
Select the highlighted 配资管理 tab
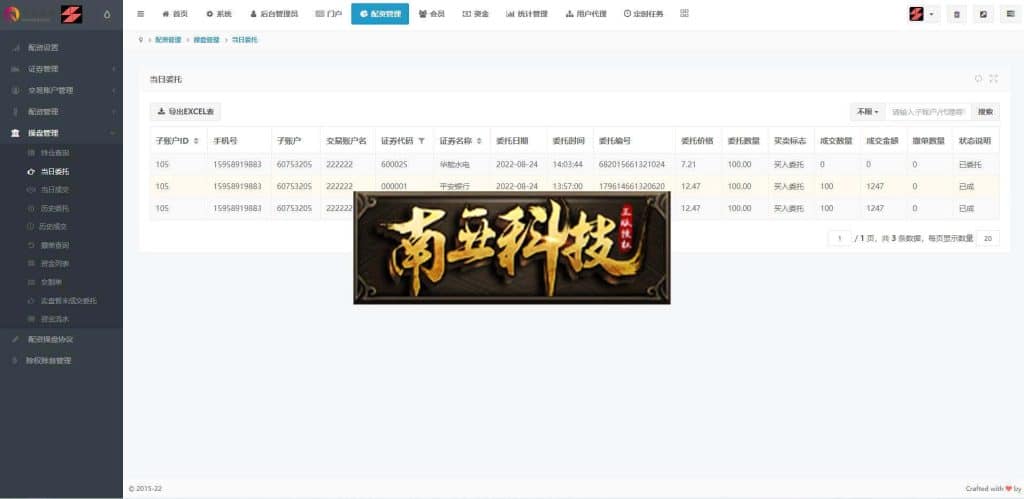(380, 14)
